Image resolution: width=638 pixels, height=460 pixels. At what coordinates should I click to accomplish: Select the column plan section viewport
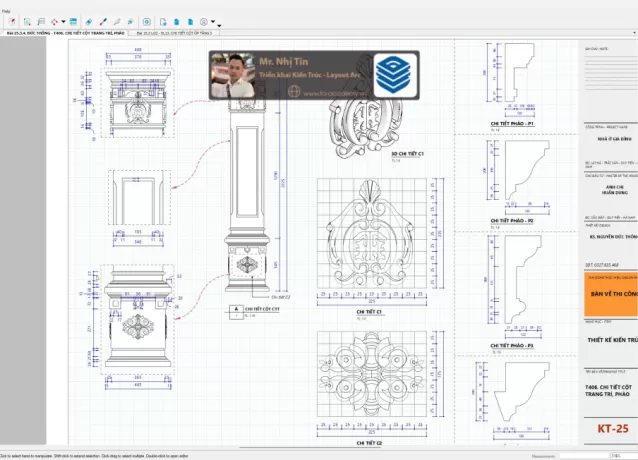tap(140, 197)
